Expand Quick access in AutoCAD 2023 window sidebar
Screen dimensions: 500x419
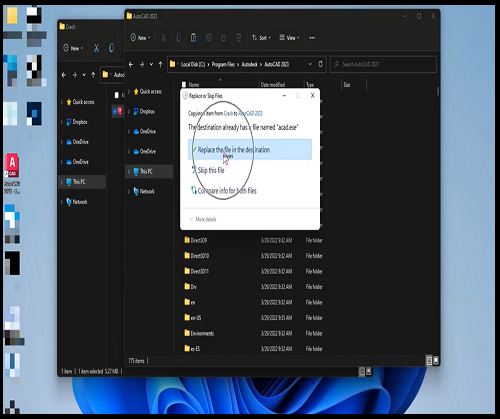point(129,91)
